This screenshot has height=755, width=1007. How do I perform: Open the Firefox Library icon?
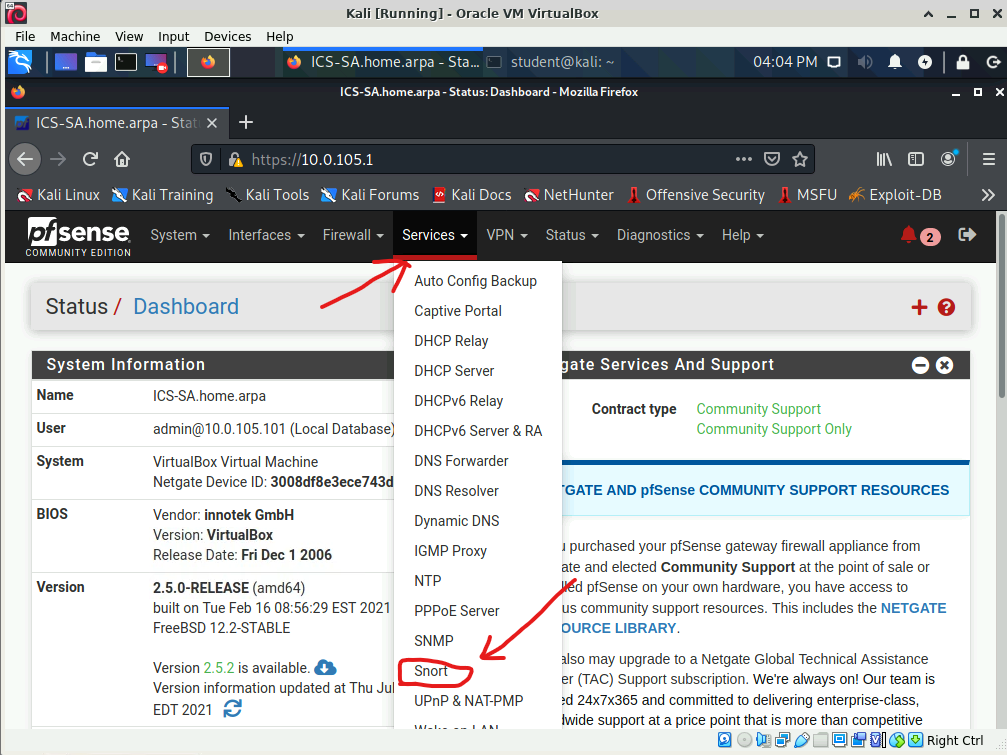[x=884, y=159]
